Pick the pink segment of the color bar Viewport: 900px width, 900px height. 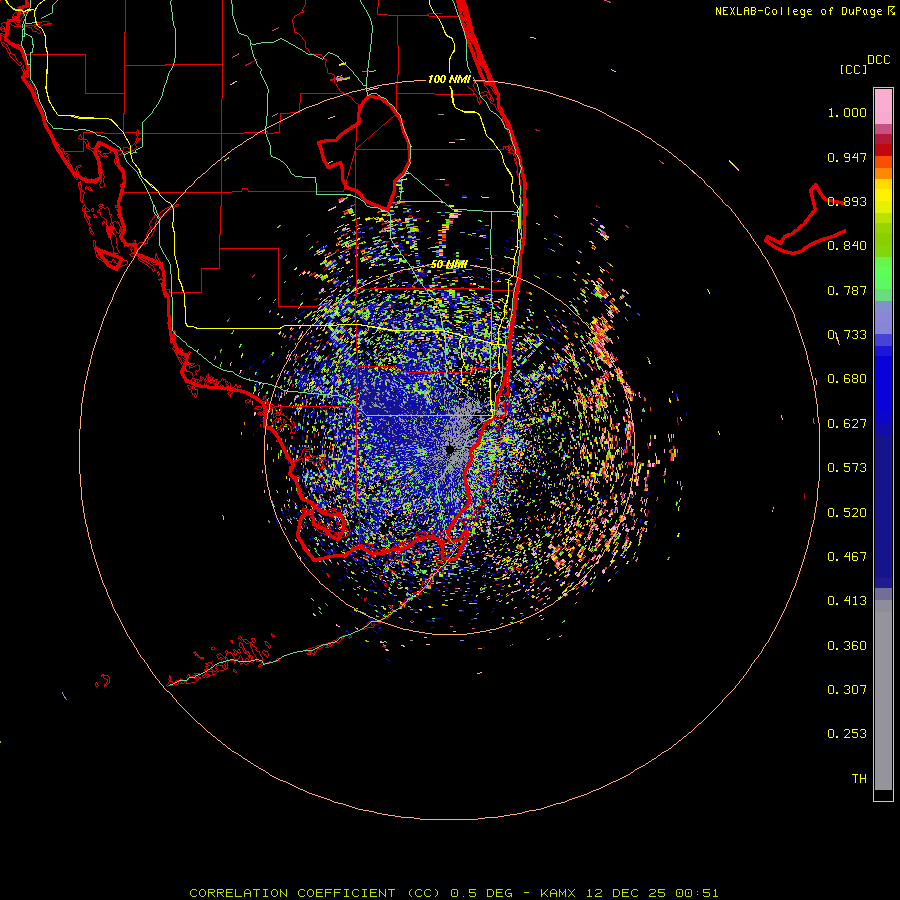tap(883, 106)
